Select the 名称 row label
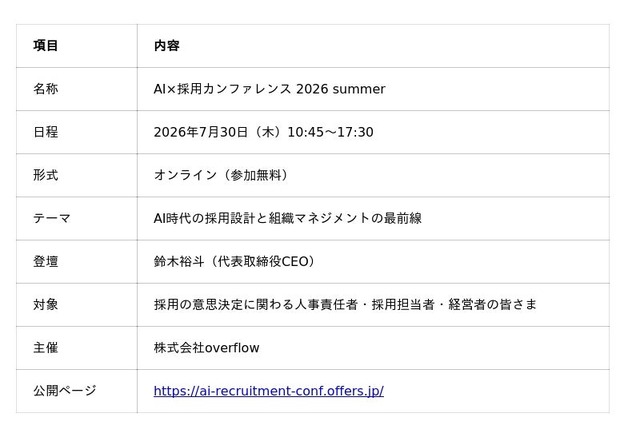 (x=45, y=89)
